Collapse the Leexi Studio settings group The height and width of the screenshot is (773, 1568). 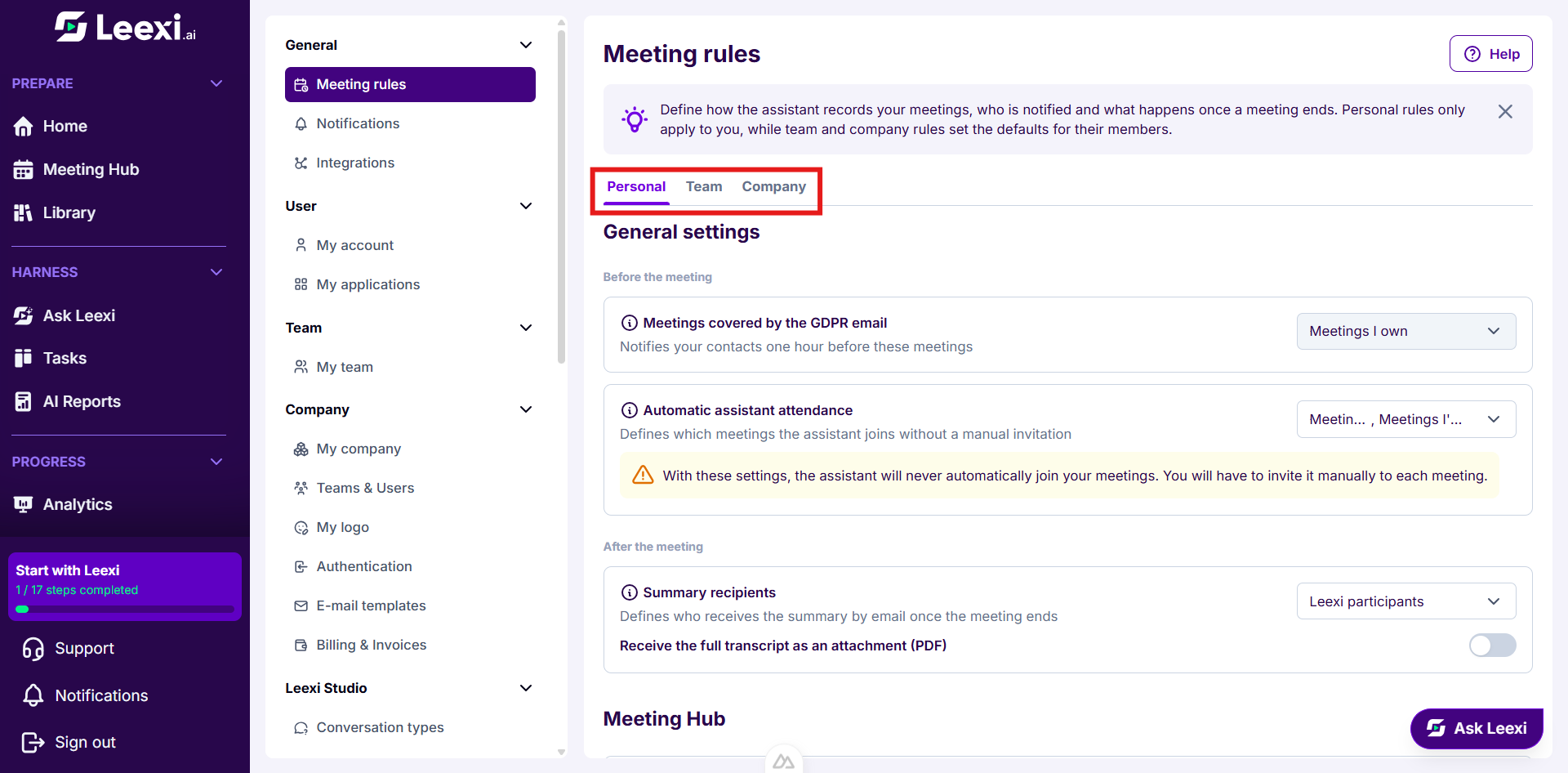526,688
